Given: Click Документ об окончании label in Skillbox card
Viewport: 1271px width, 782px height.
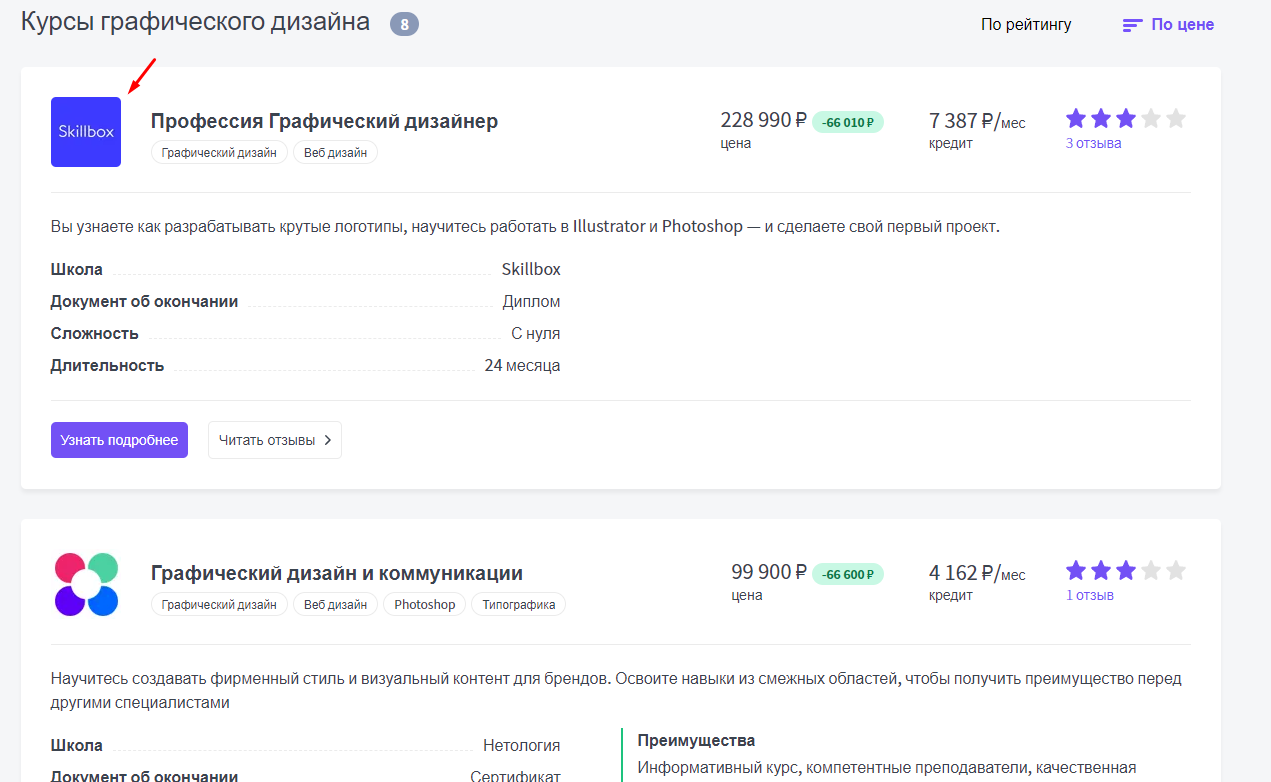Looking at the screenshot, I should [x=145, y=301].
